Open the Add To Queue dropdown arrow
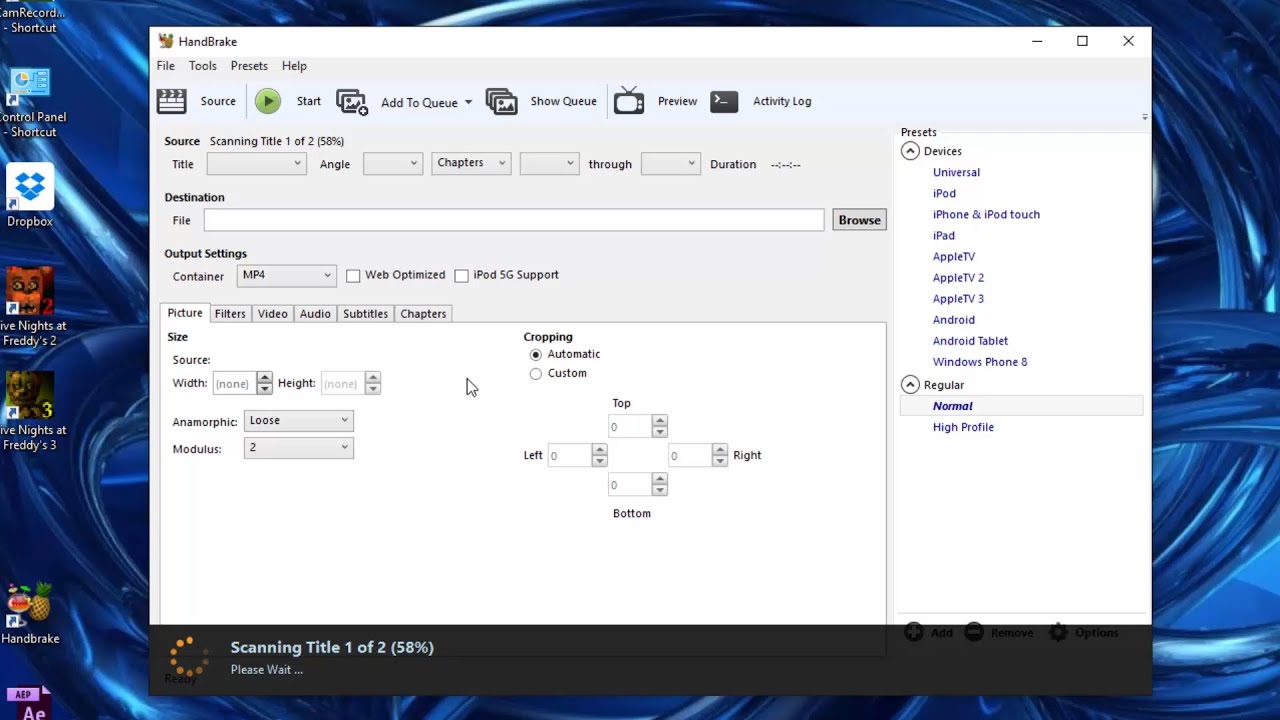Screen dimensions: 1280x720 click(468, 102)
